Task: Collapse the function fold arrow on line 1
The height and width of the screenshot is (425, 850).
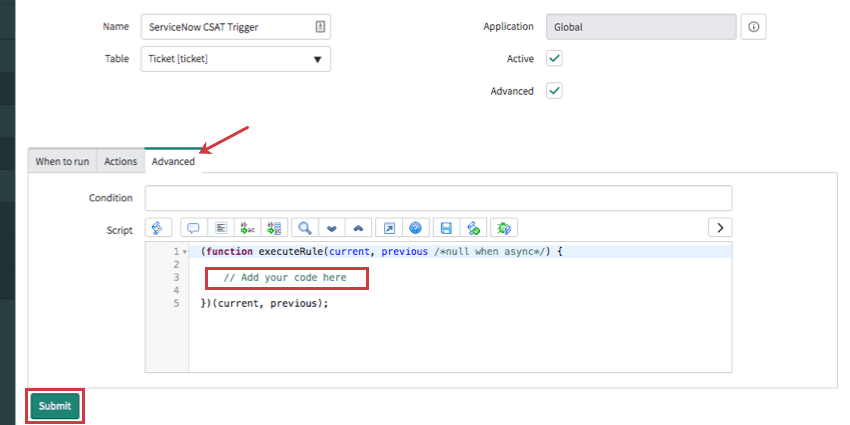Action: click(x=185, y=252)
